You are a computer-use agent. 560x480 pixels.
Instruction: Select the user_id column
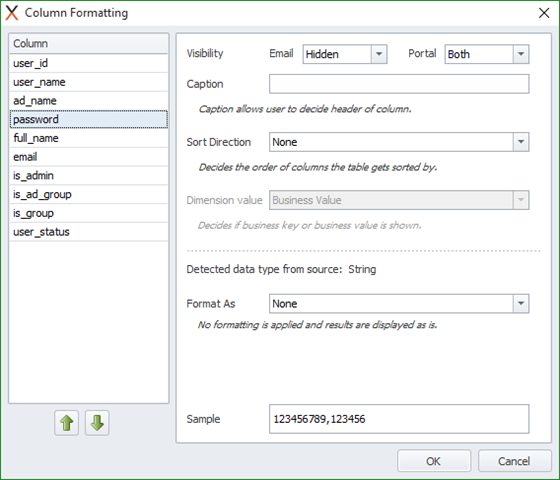coord(89,63)
